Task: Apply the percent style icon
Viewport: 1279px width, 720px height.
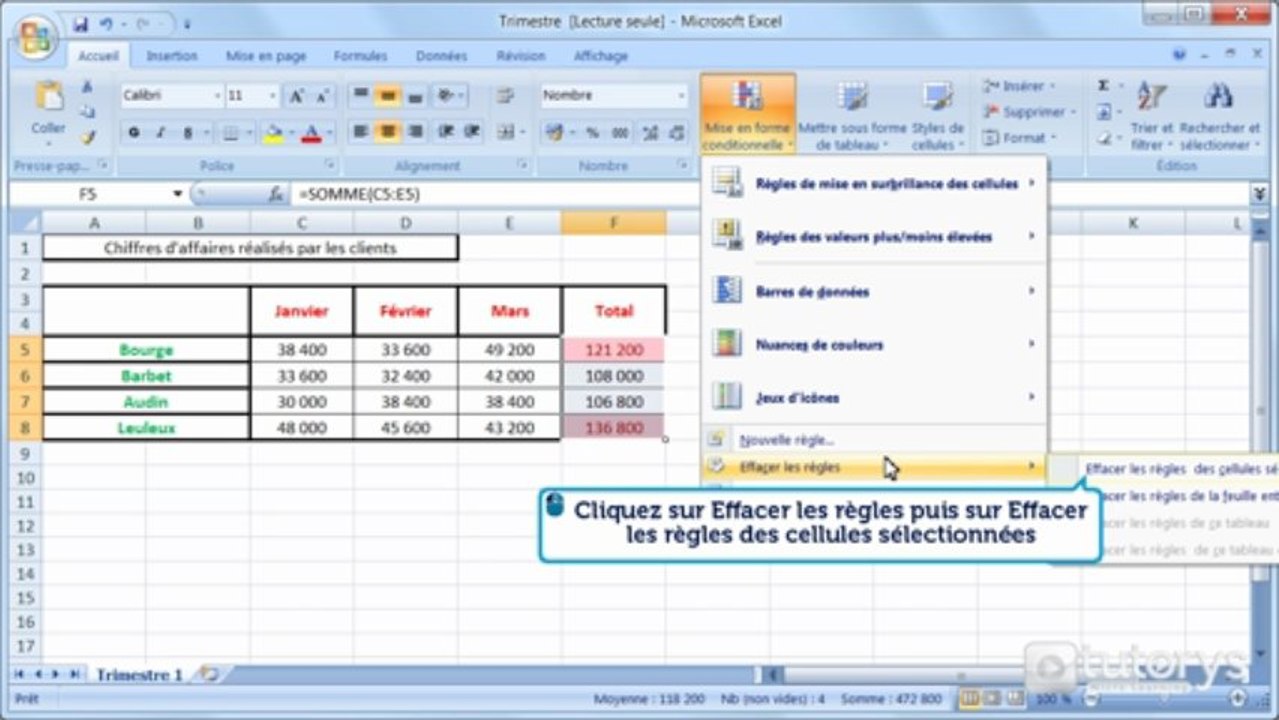Action: pyautogui.click(x=593, y=132)
